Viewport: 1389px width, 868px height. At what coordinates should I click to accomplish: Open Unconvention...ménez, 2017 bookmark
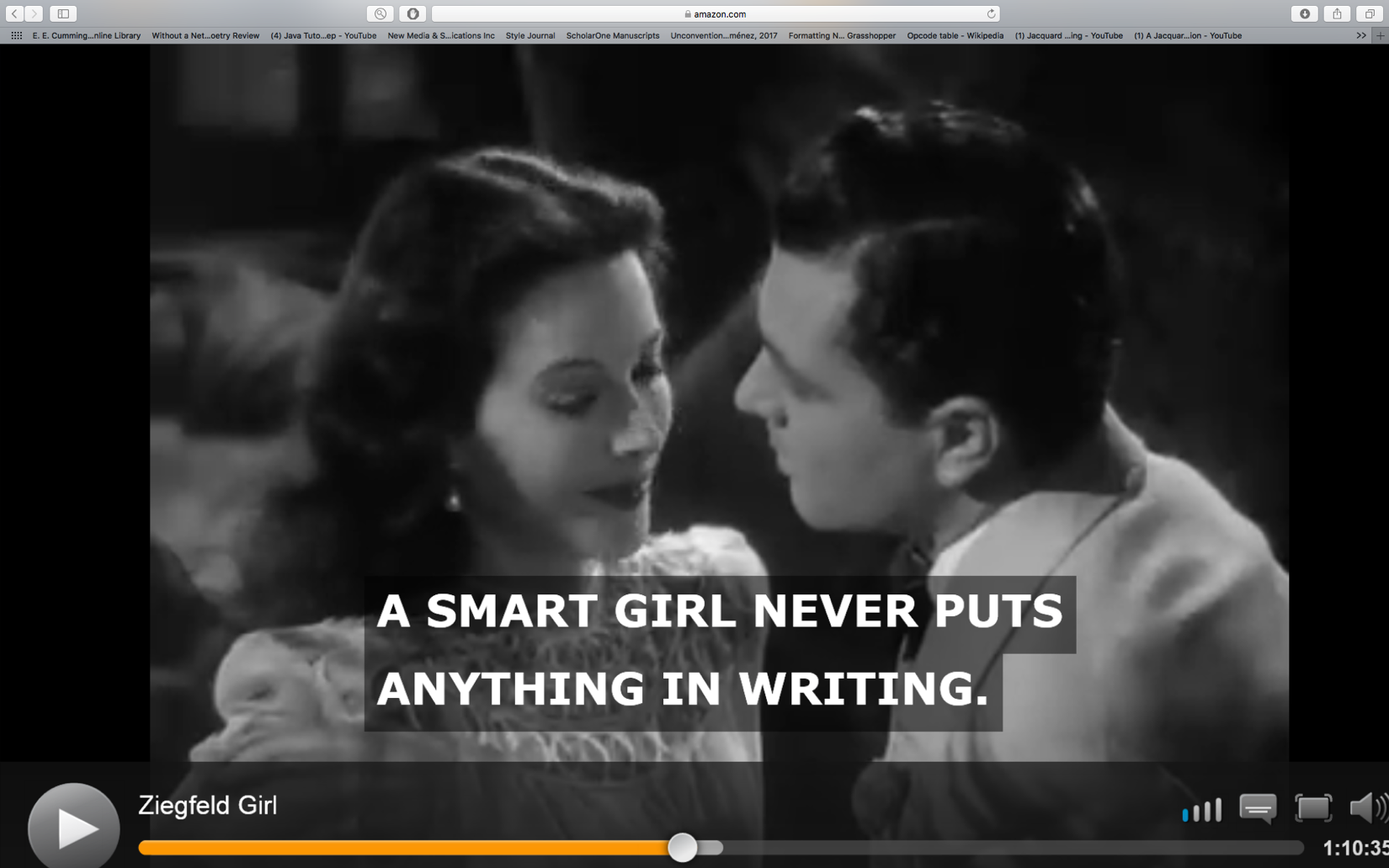tap(724, 35)
